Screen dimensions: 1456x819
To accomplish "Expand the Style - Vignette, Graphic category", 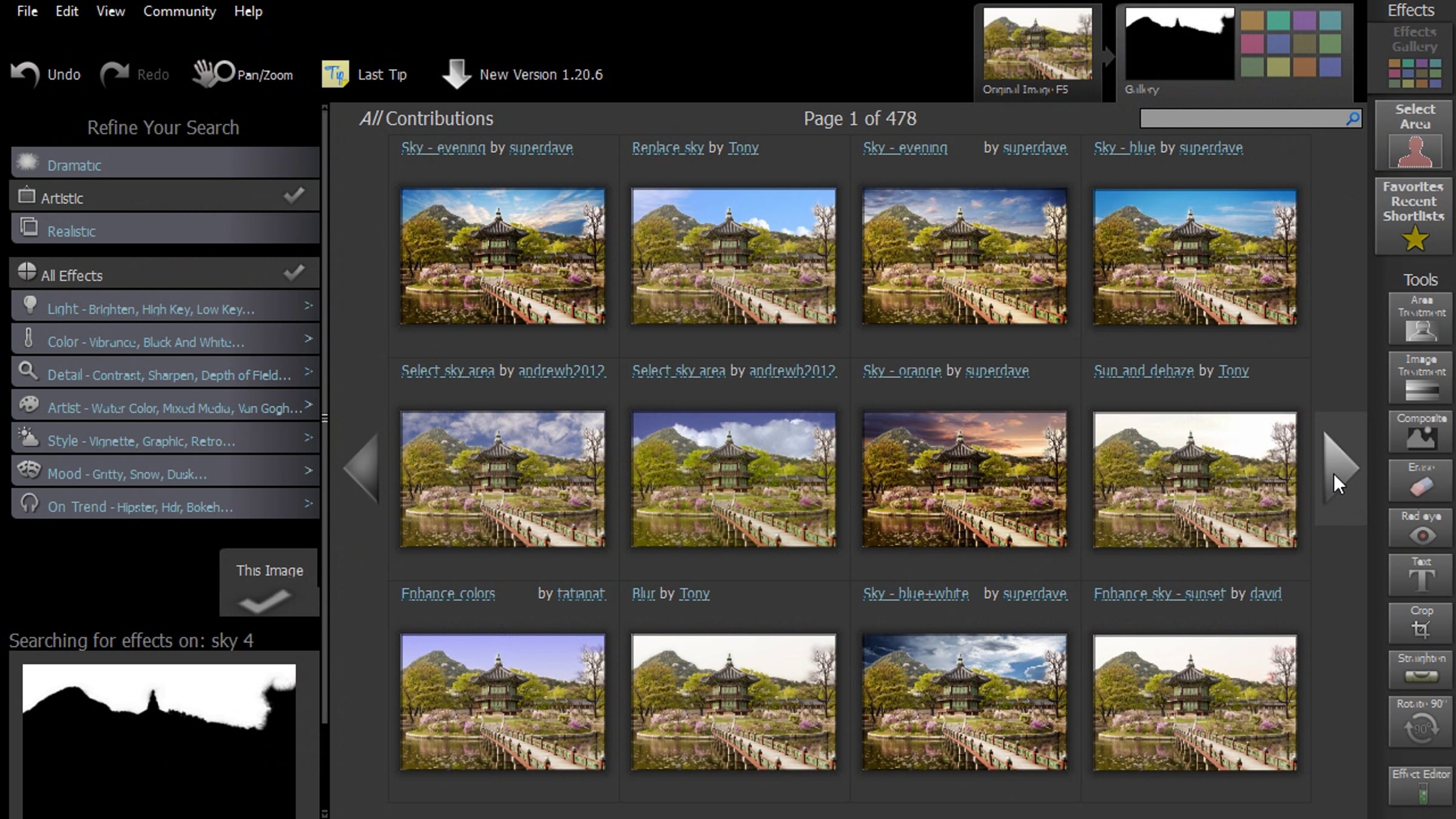I will [308, 438].
